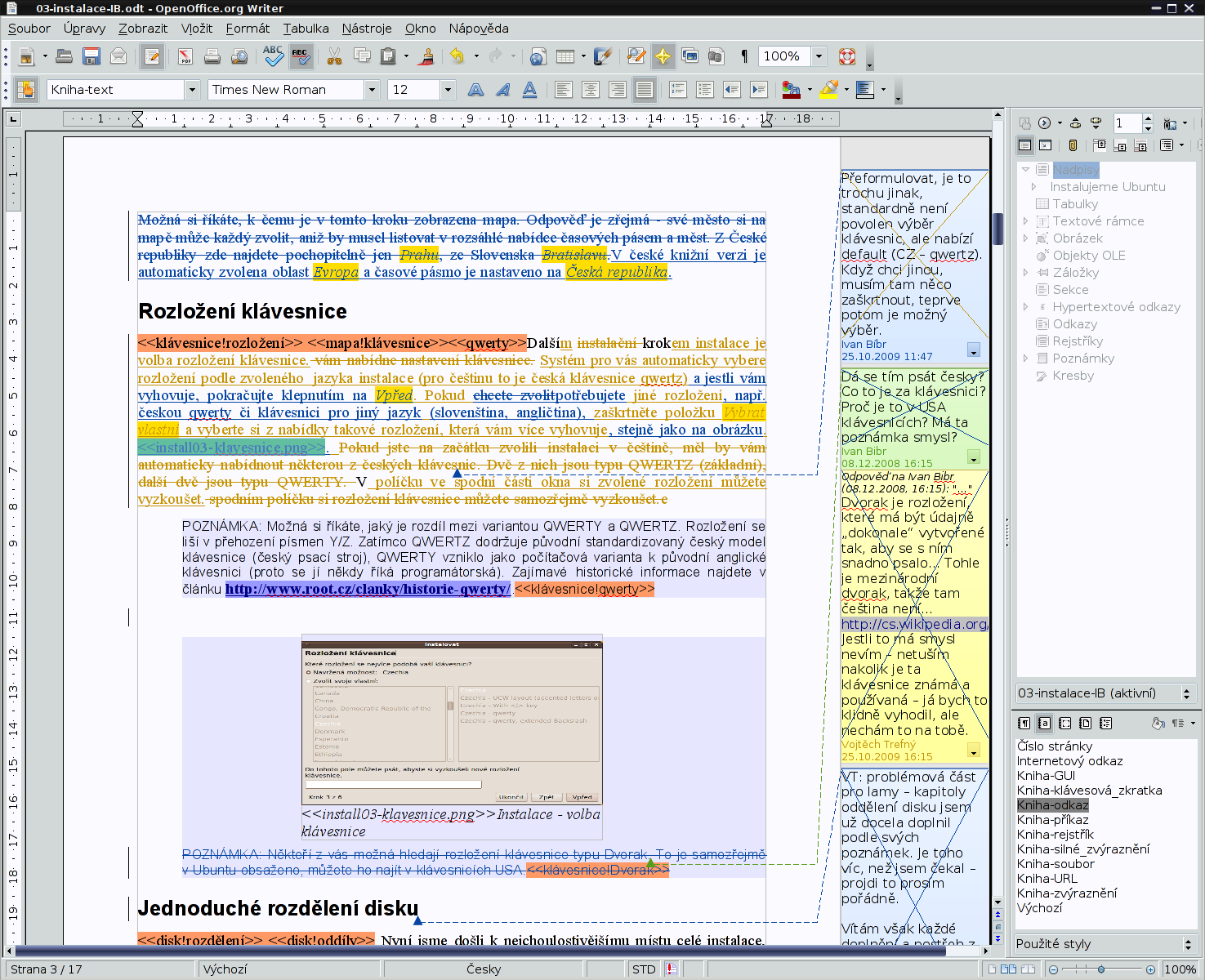Screen dimensions: 1205x980
Task: Open paragraph style dropdown Kniha-text
Action: 193,90
